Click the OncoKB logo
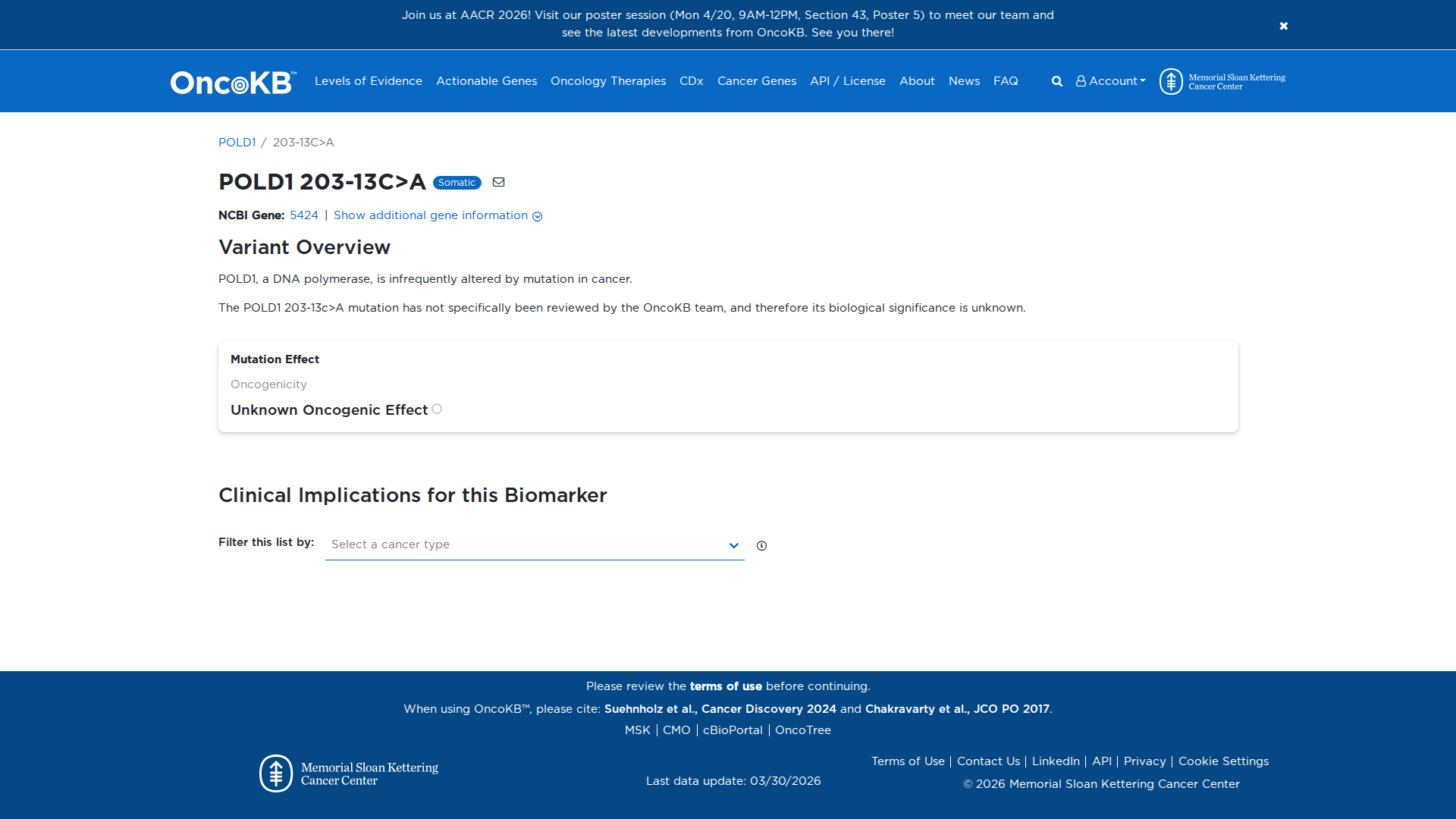The width and height of the screenshot is (1456, 819). click(233, 82)
